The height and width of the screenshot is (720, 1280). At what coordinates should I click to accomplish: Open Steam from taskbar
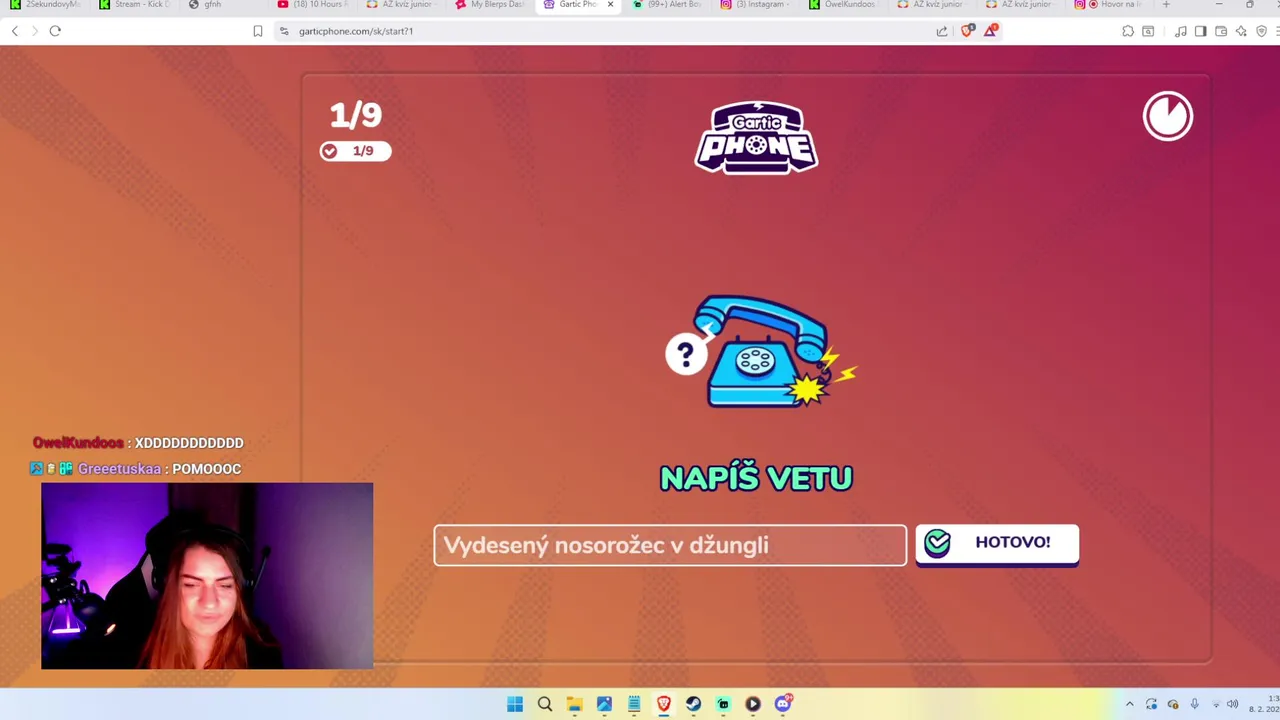pyautogui.click(x=693, y=704)
